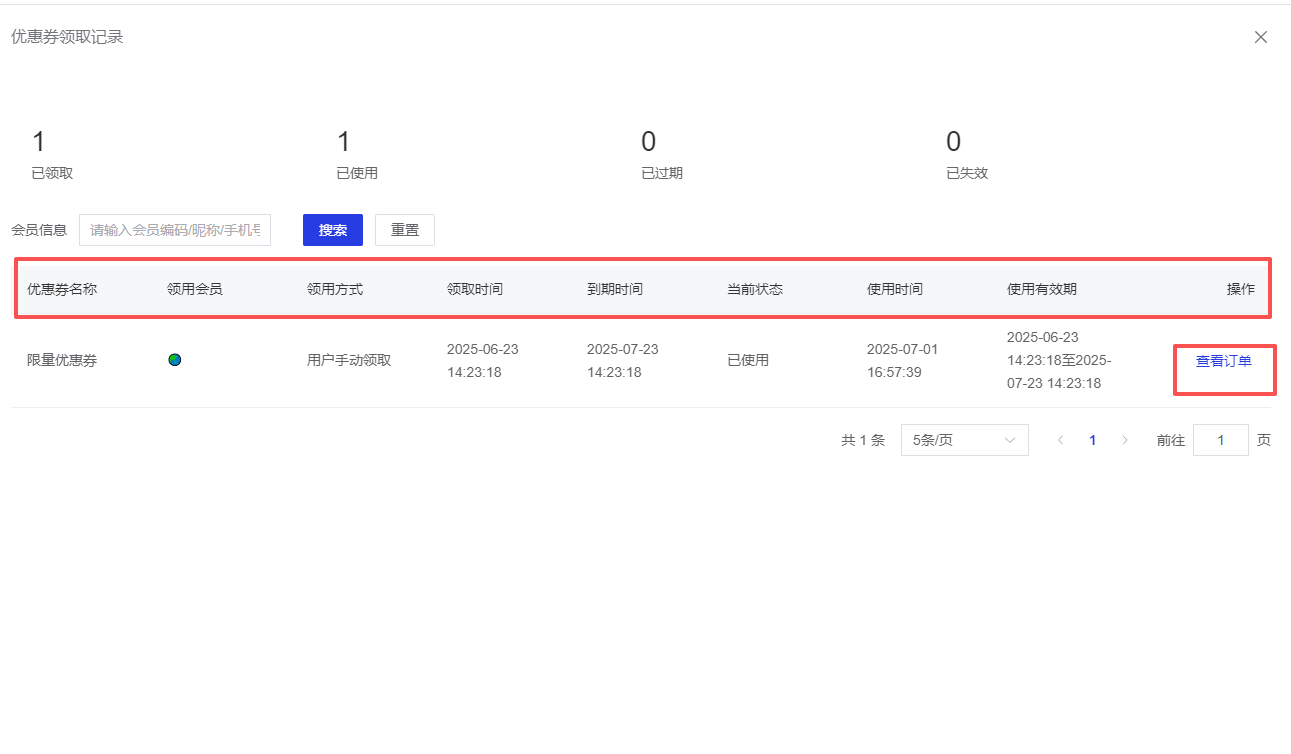1291x754 pixels.
Task: Open the 查看订单 link
Action: click(1223, 361)
